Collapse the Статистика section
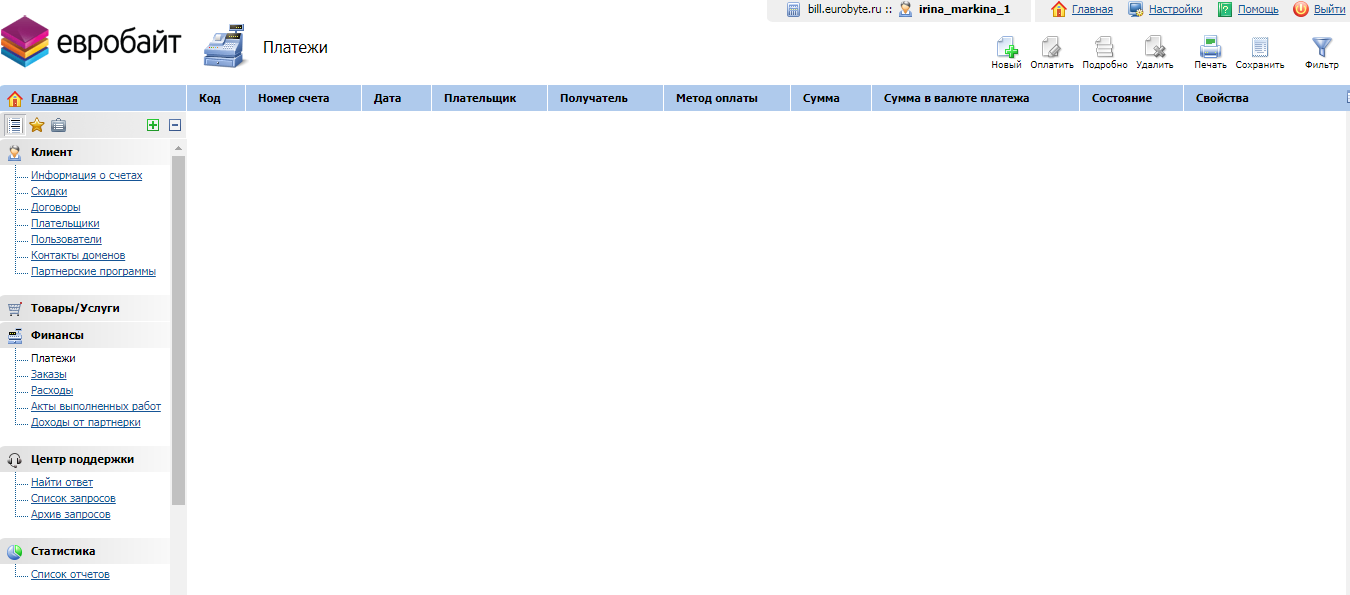This screenshot has height=595, width=1350. coord(63,551)
